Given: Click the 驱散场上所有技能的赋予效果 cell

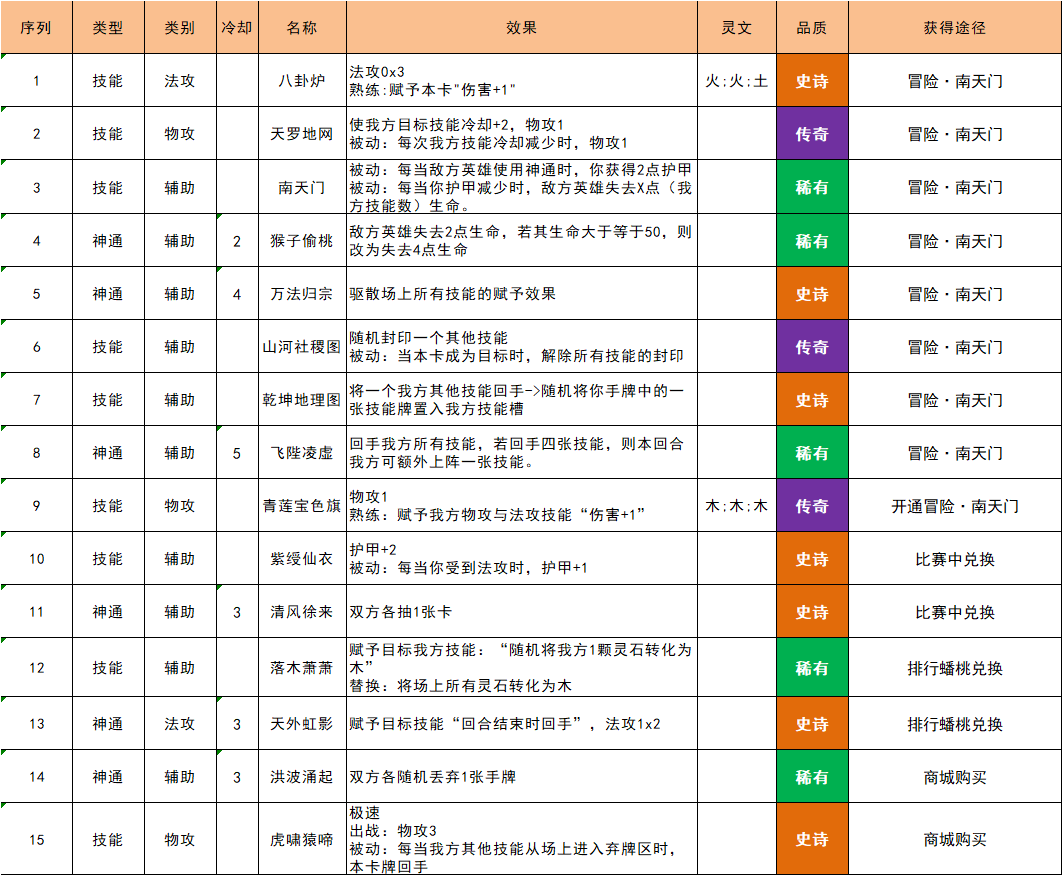Looking at the screenshot, I should click(x=522, y=293).
